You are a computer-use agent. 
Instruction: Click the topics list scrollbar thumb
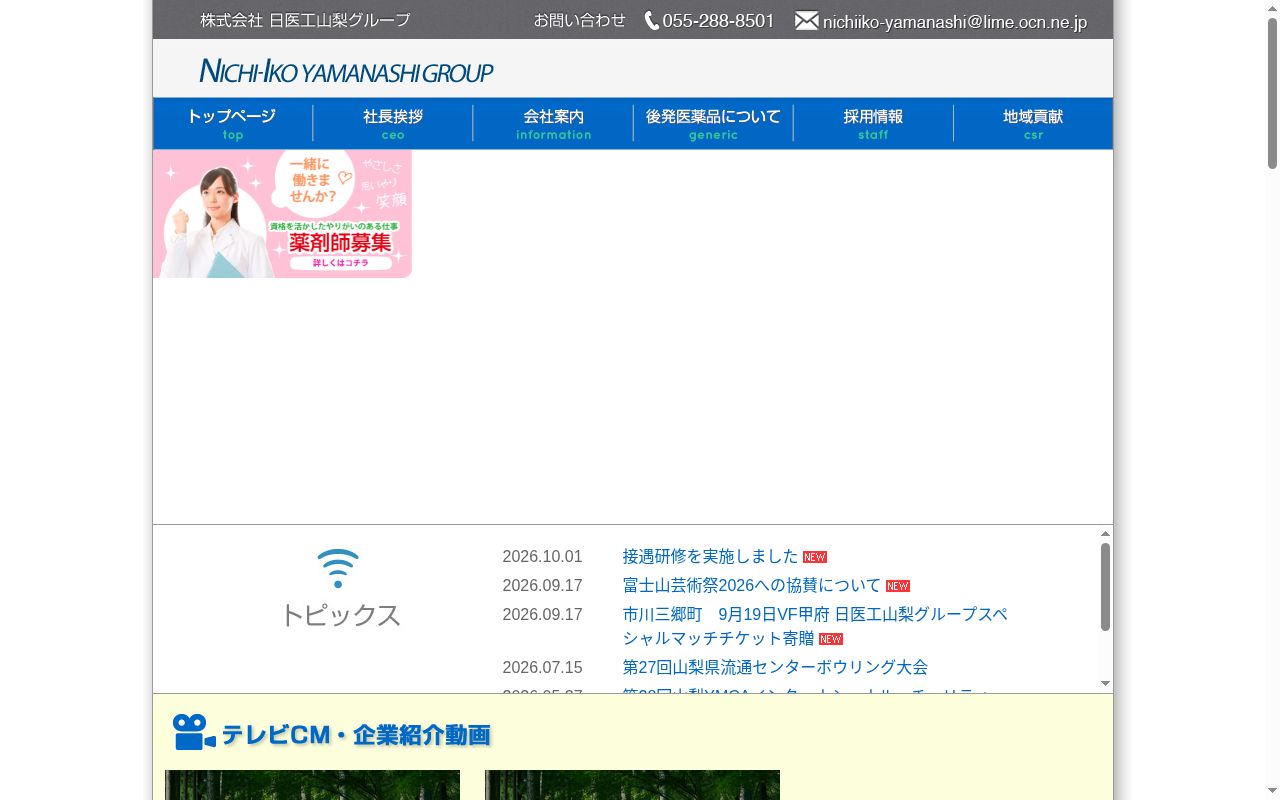click(1105, 587)
